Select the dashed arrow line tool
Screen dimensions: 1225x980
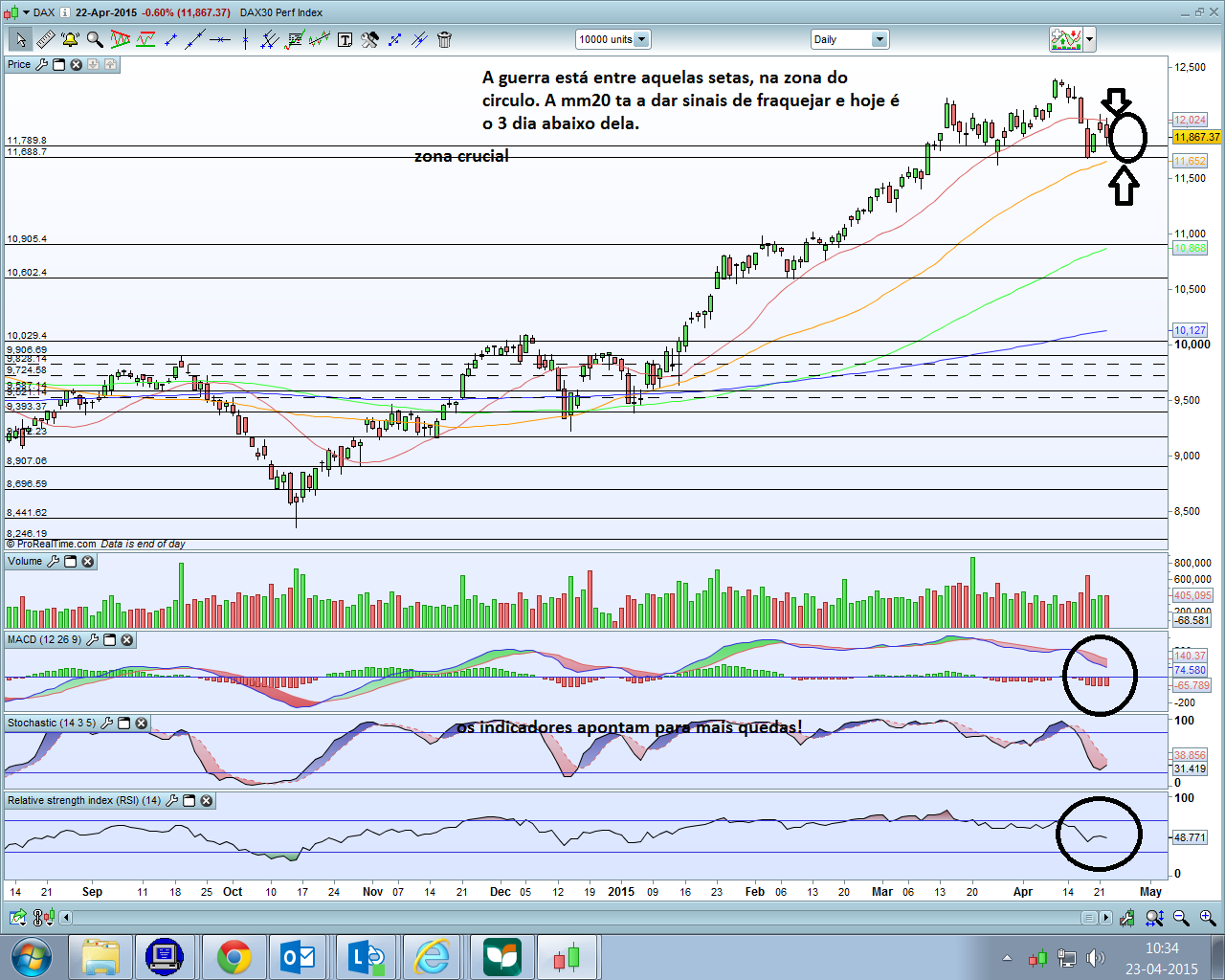(394, 39)
